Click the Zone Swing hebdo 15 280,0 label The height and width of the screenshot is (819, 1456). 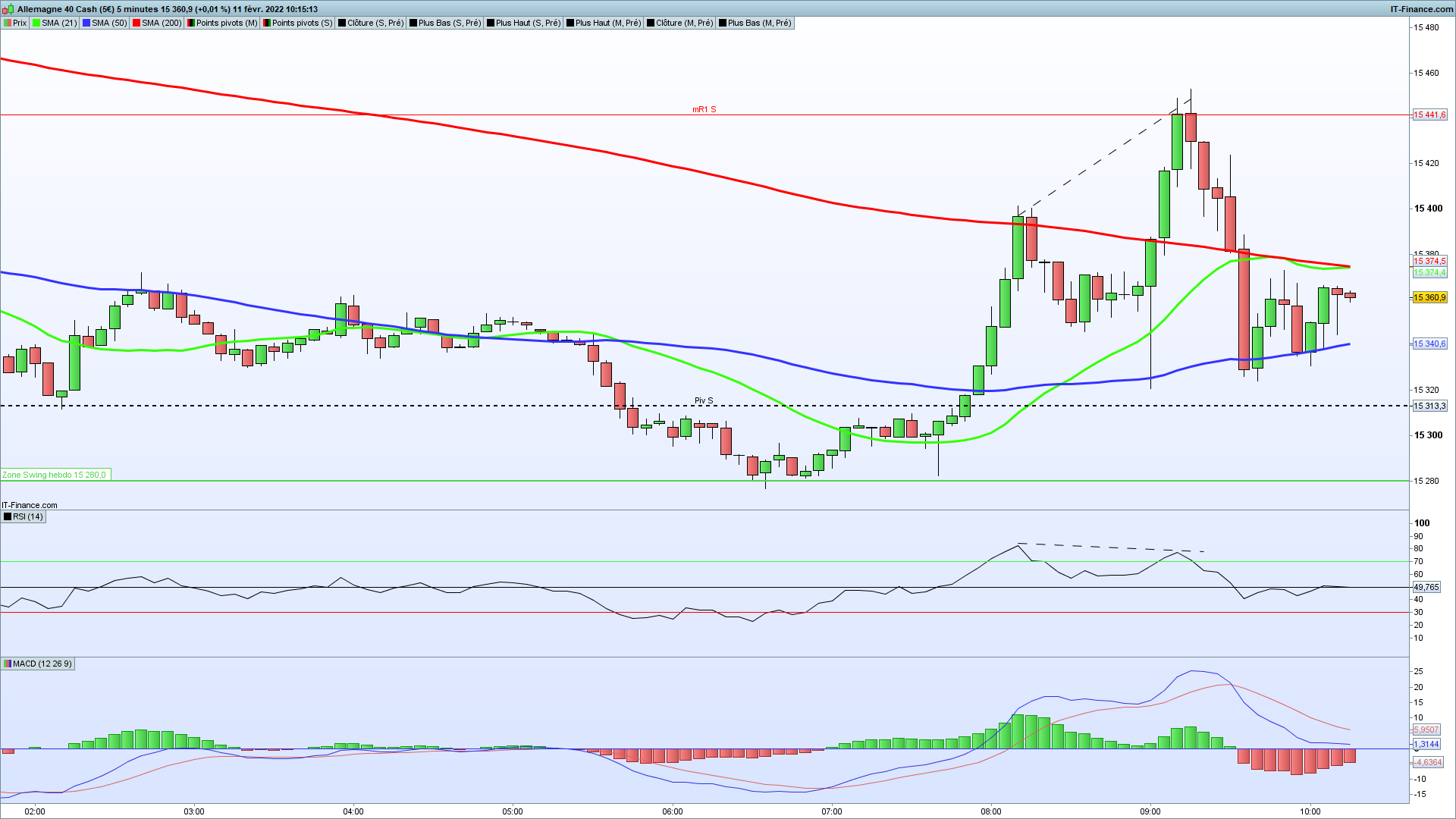(x=55, y=475)
